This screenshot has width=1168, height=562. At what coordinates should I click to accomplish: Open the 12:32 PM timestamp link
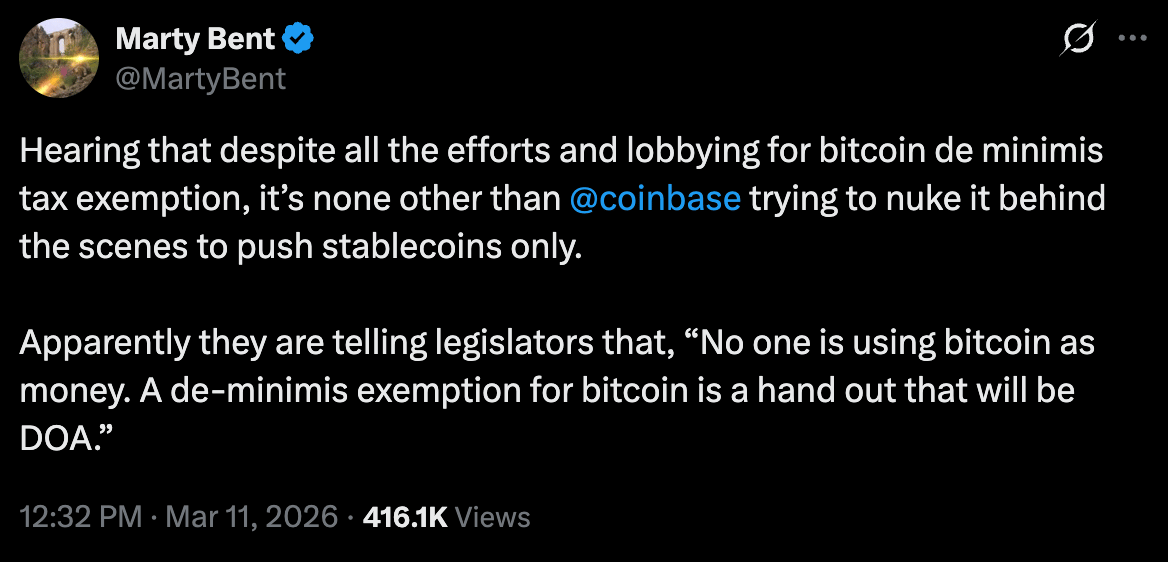pyautogui.click(x=81, y=517)
